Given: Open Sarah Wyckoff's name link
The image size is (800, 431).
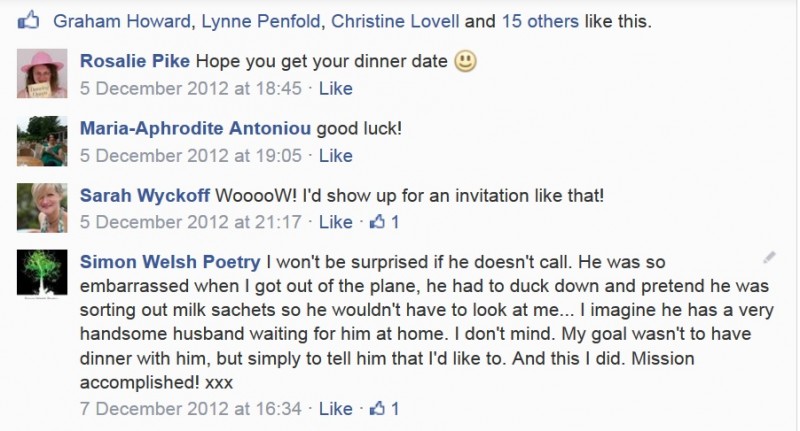Looking at the screenshot, I should tap(145, 195).
